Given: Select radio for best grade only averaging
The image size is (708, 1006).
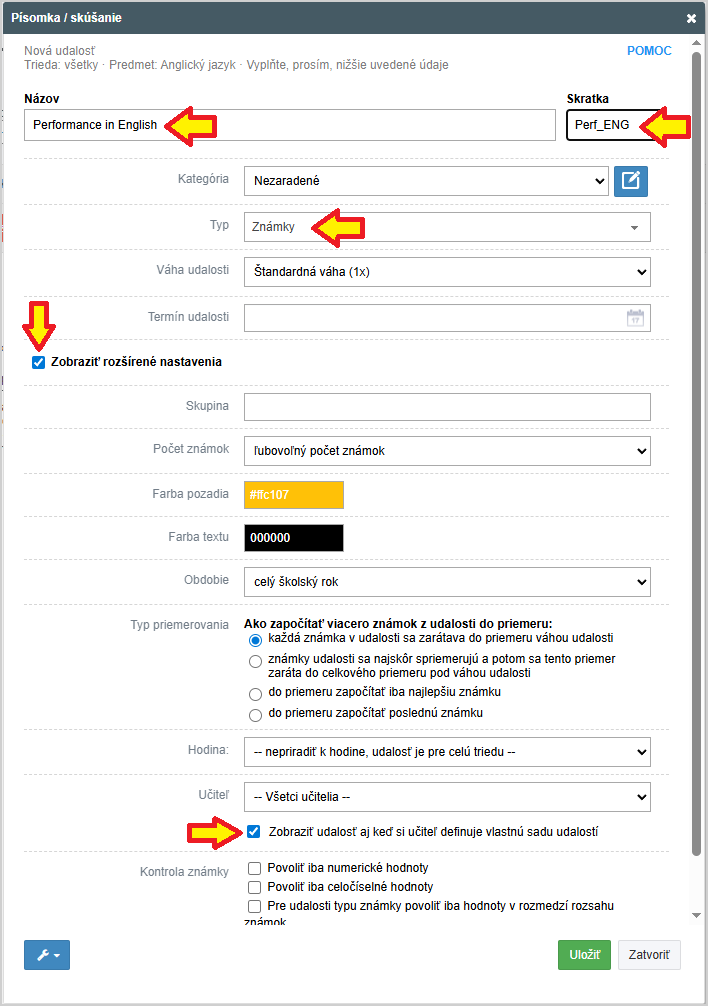Looking at the screenshot, I should [x=255, y=693].
